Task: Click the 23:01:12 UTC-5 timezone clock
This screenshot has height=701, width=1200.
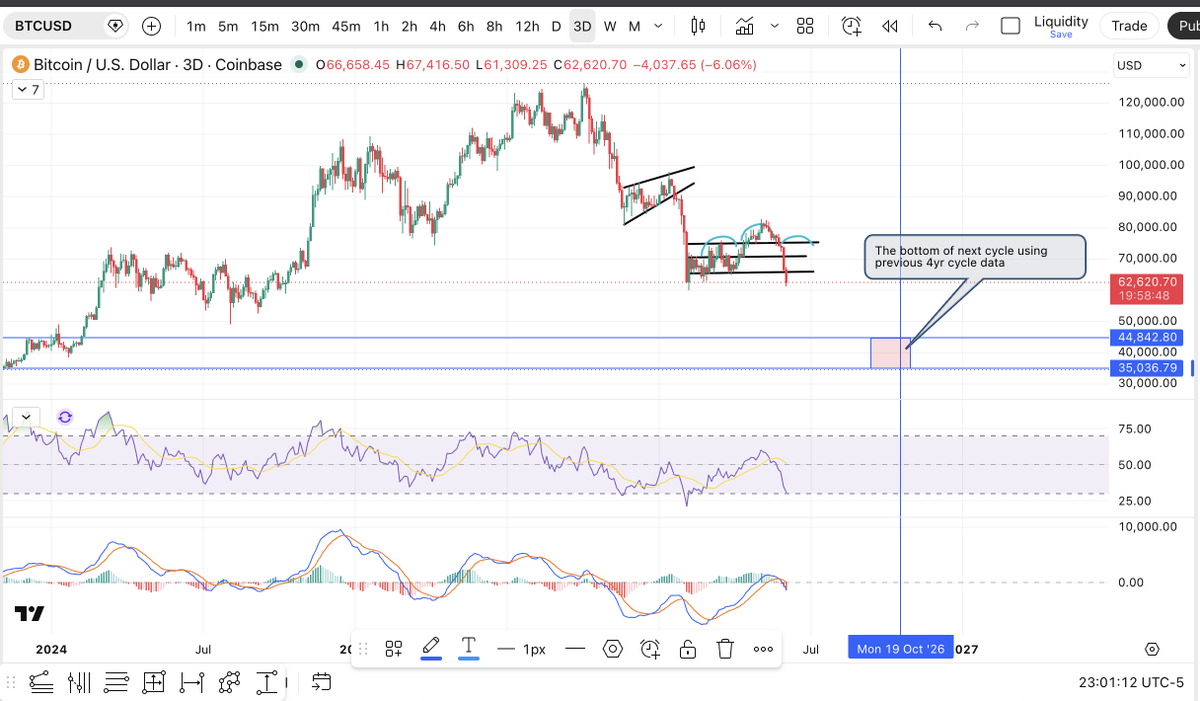Action: click(1132, 683)
